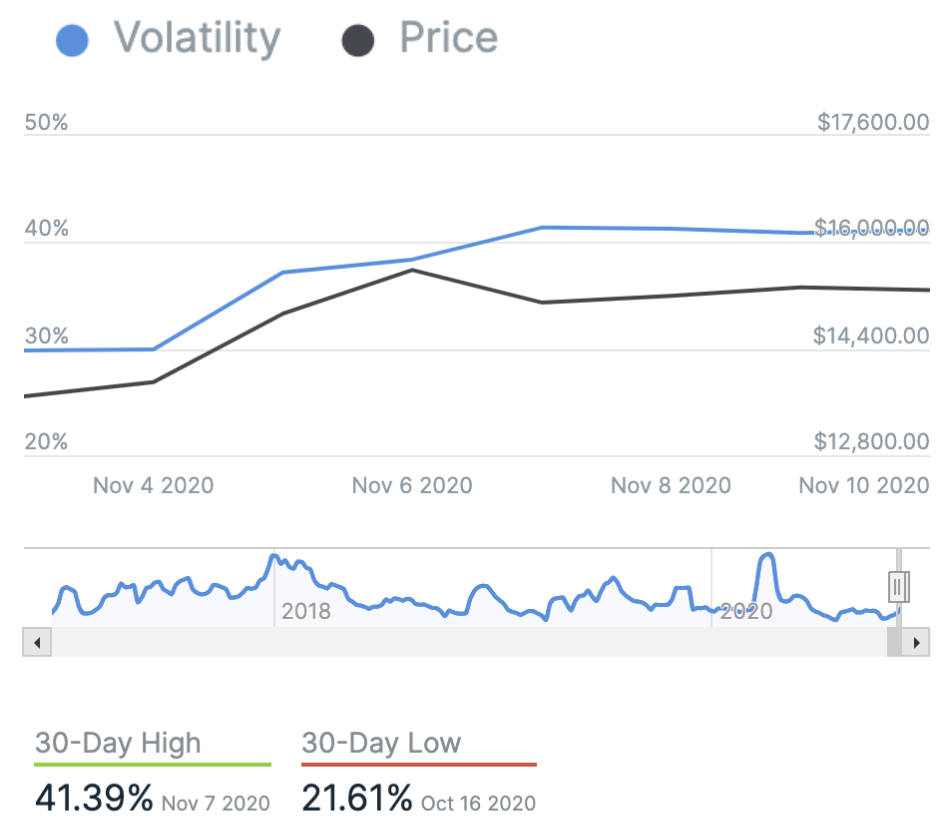Click the blue Volatility legend dot
The width and height of the screenshot is (948, 822).
pyautogui.click(x=72, y=41)
